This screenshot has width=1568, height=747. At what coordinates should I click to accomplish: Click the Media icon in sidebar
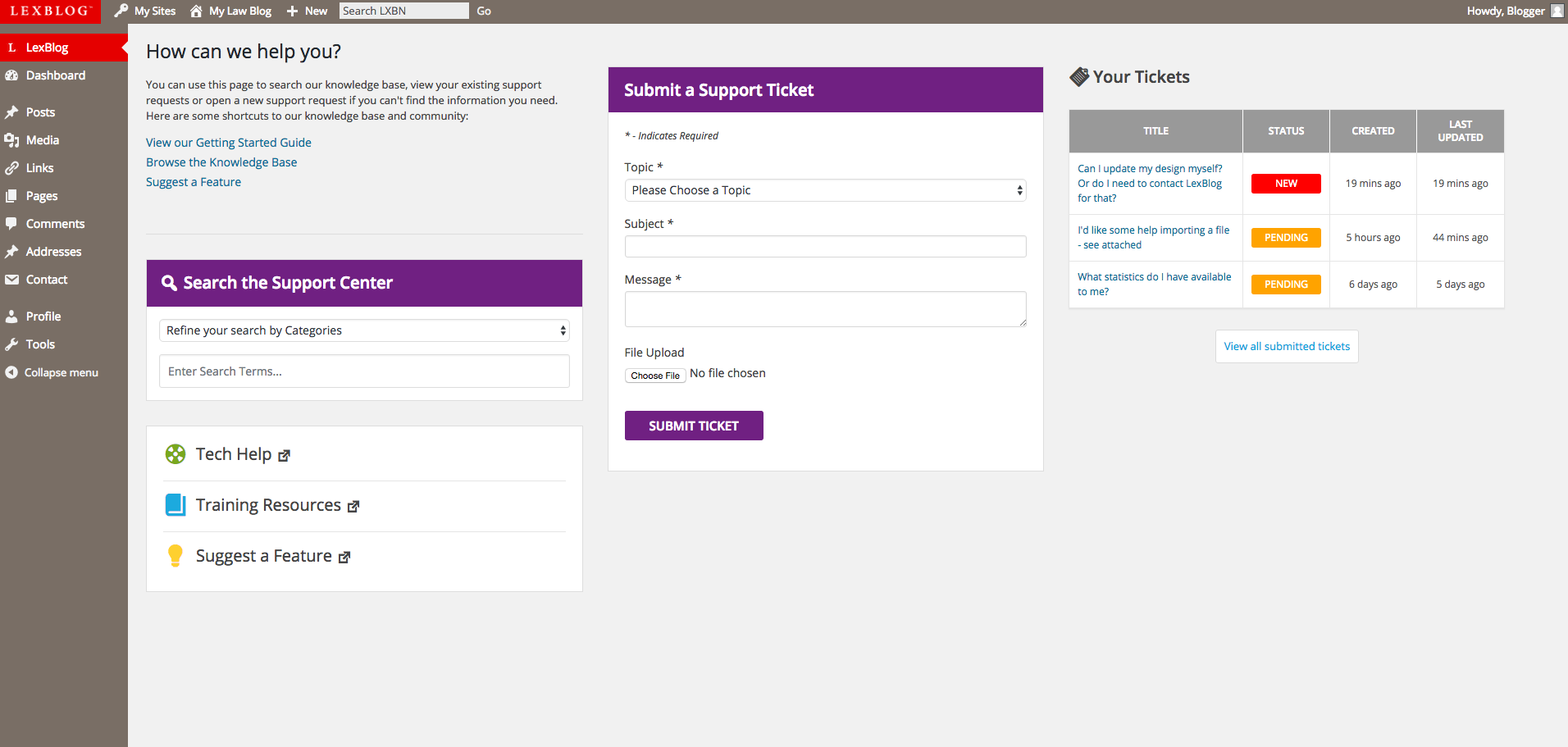[x=11, y=140]
